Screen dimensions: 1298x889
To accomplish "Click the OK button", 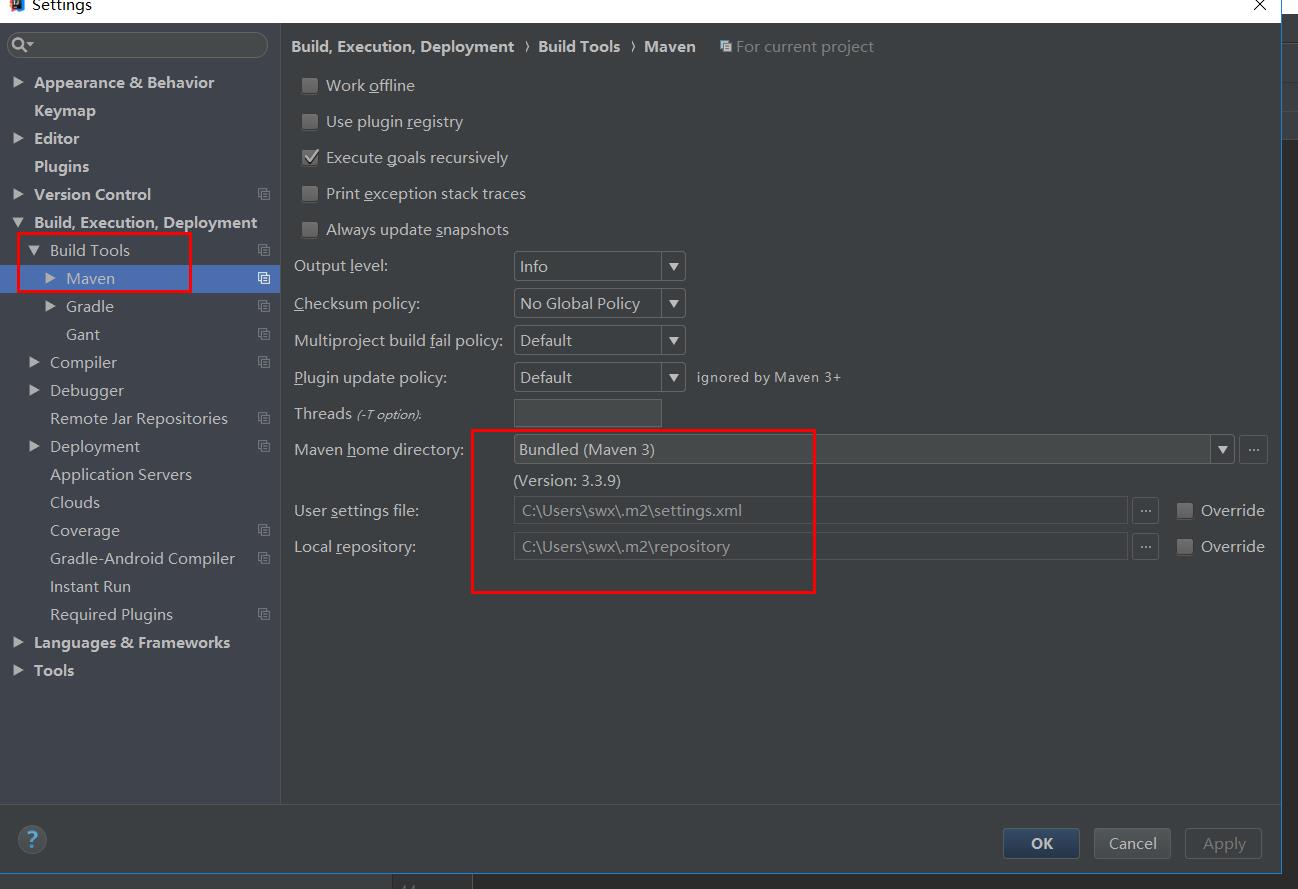I will 1041,843.
